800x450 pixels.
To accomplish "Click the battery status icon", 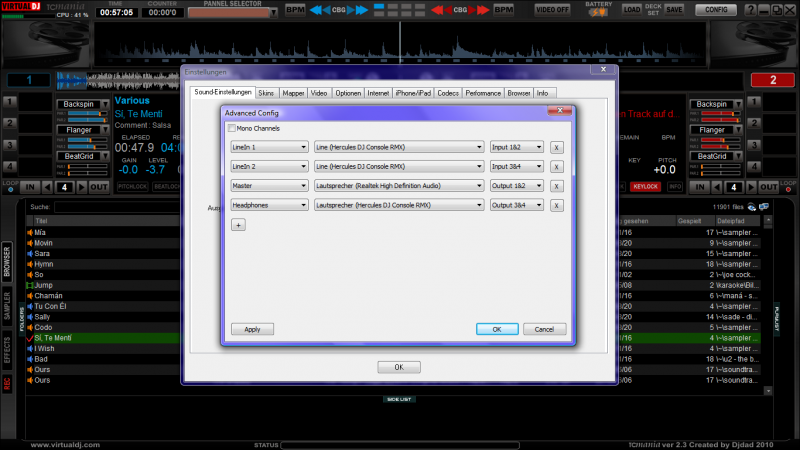I will (x=598, y=12).
